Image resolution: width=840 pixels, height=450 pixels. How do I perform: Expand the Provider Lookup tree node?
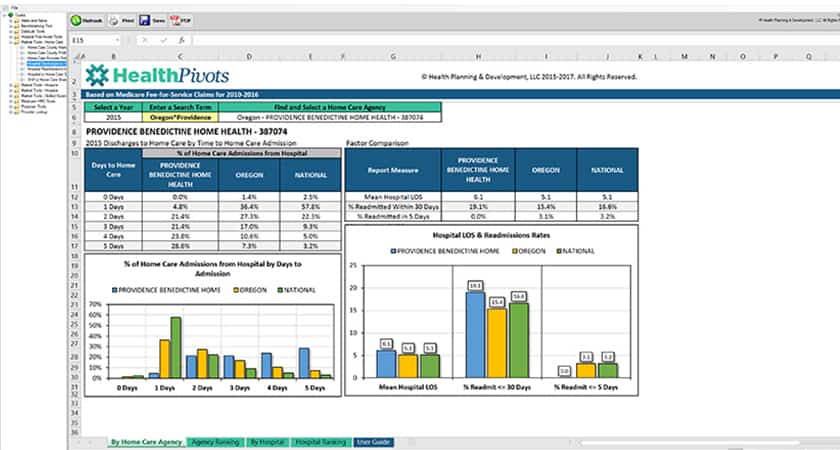coord(11,111)
